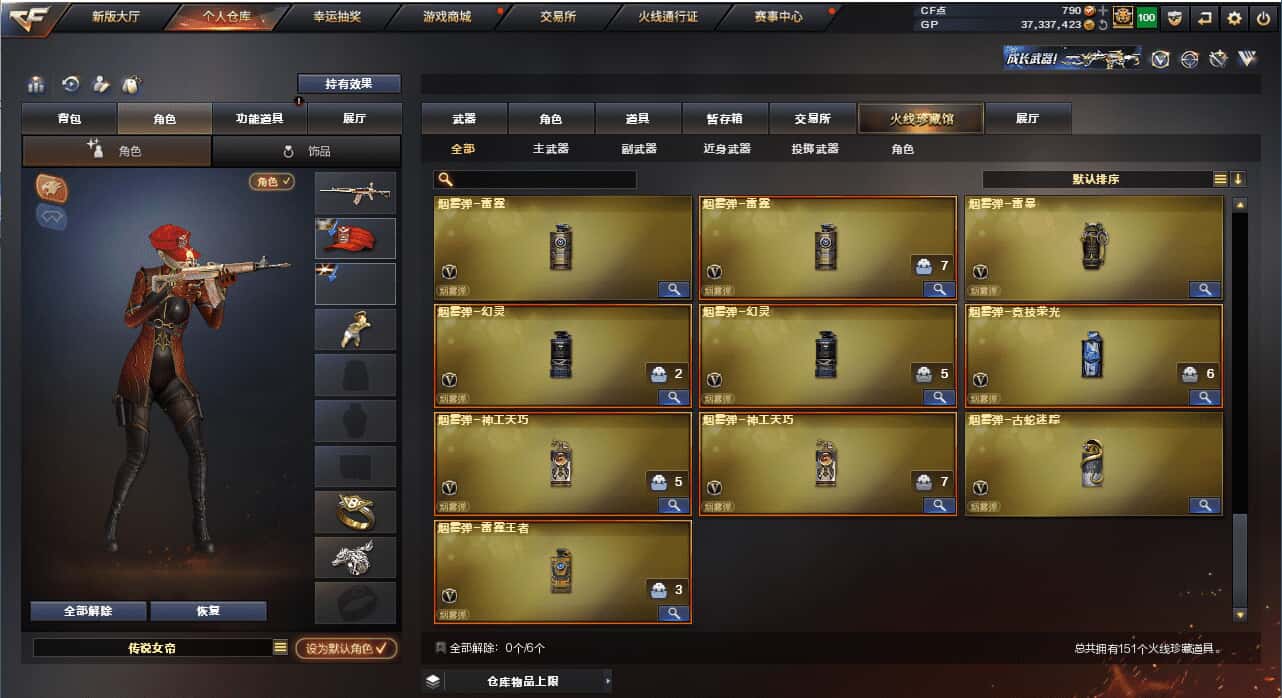
Task: Toggle the blue faction emblem under eagle icon
Action: (x=51, y=216)
